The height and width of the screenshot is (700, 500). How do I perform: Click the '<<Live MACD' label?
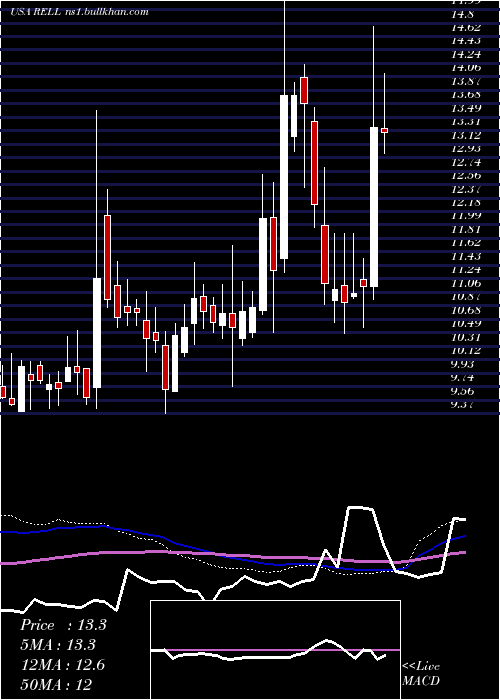point(421,673)
